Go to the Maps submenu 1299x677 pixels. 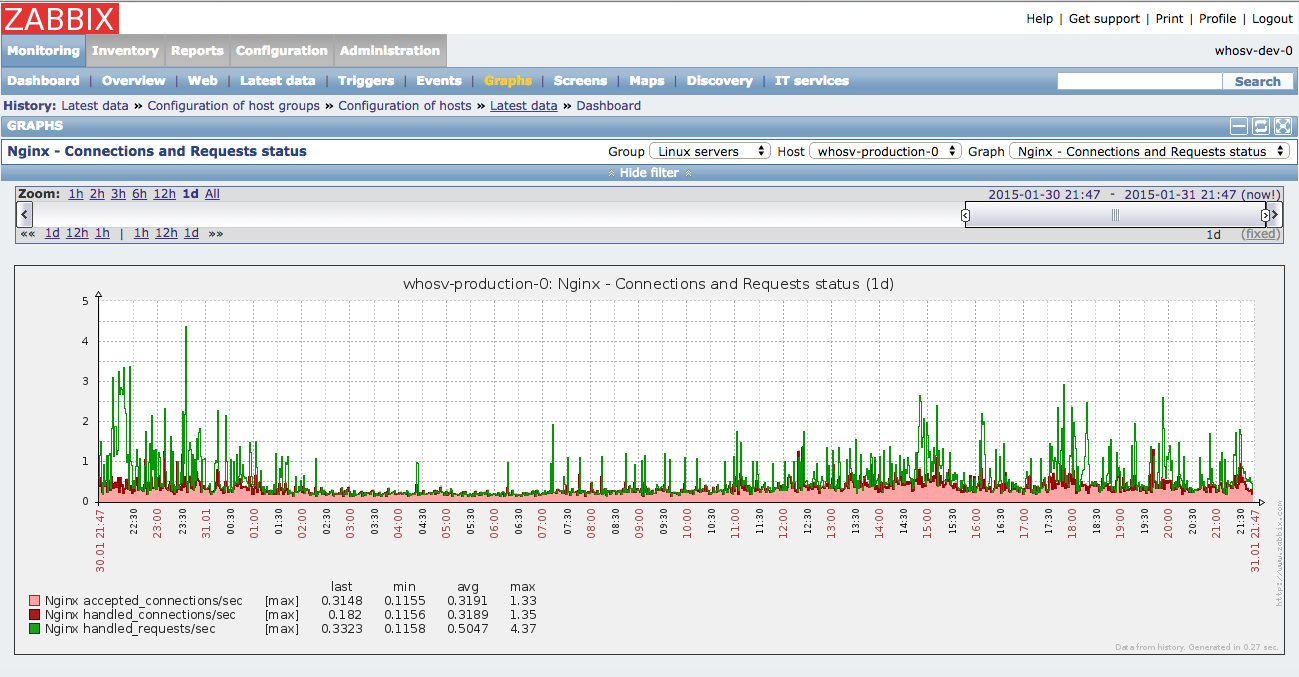647,81
